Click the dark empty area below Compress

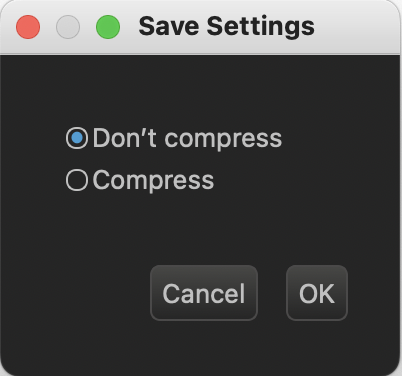(200, 228)
